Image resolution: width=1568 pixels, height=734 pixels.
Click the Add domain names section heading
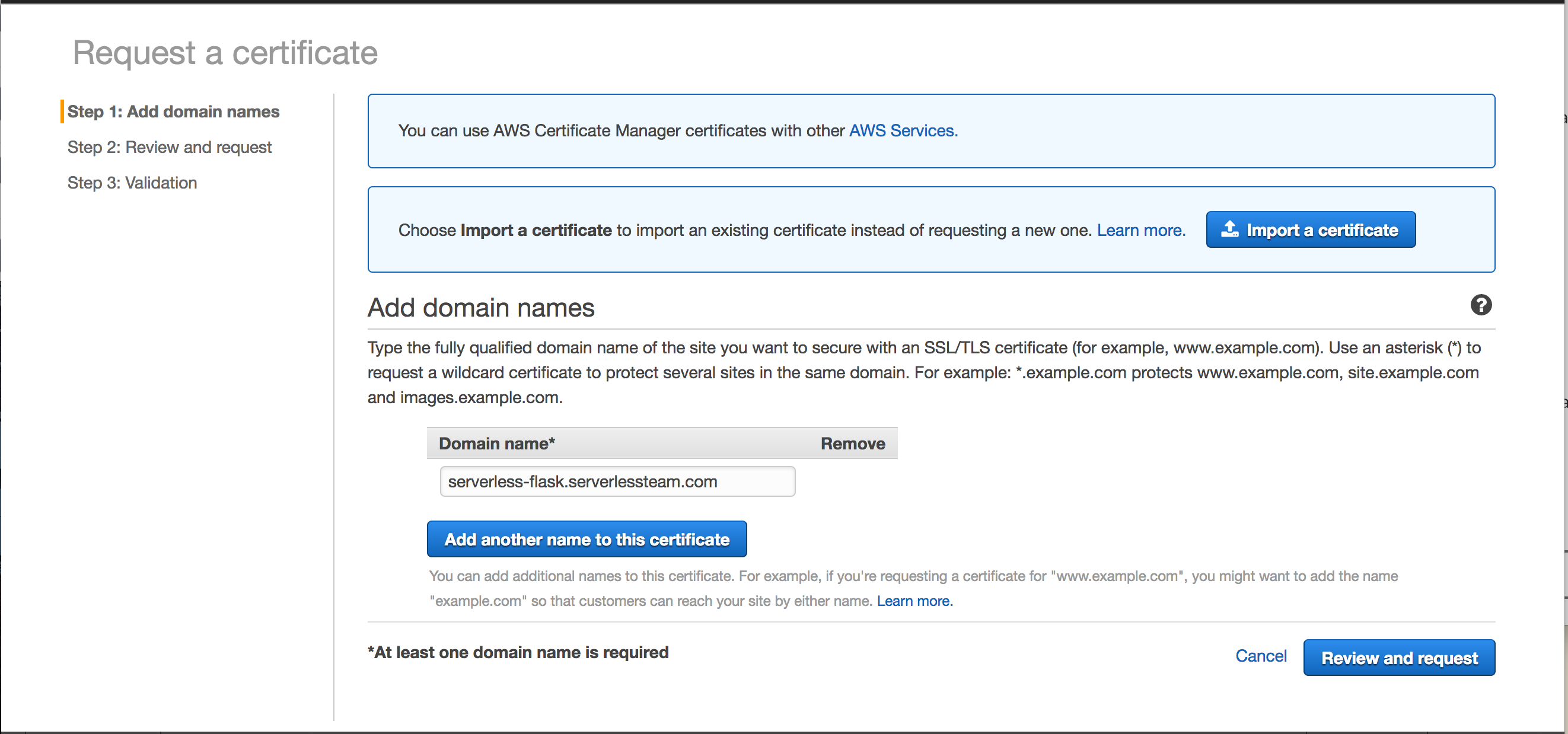tap(480, 307)
